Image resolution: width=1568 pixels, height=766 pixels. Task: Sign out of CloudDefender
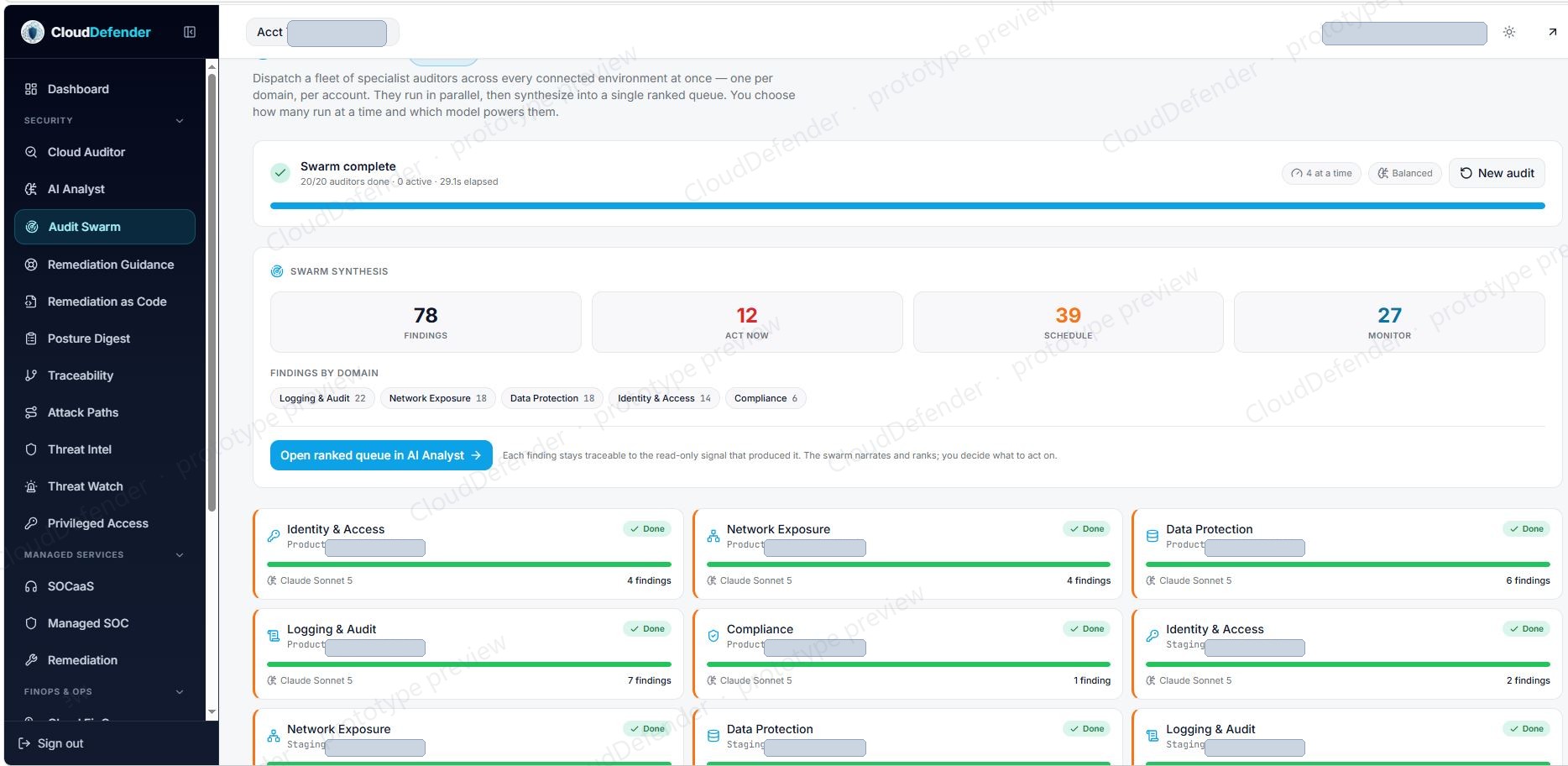(50, 743)
